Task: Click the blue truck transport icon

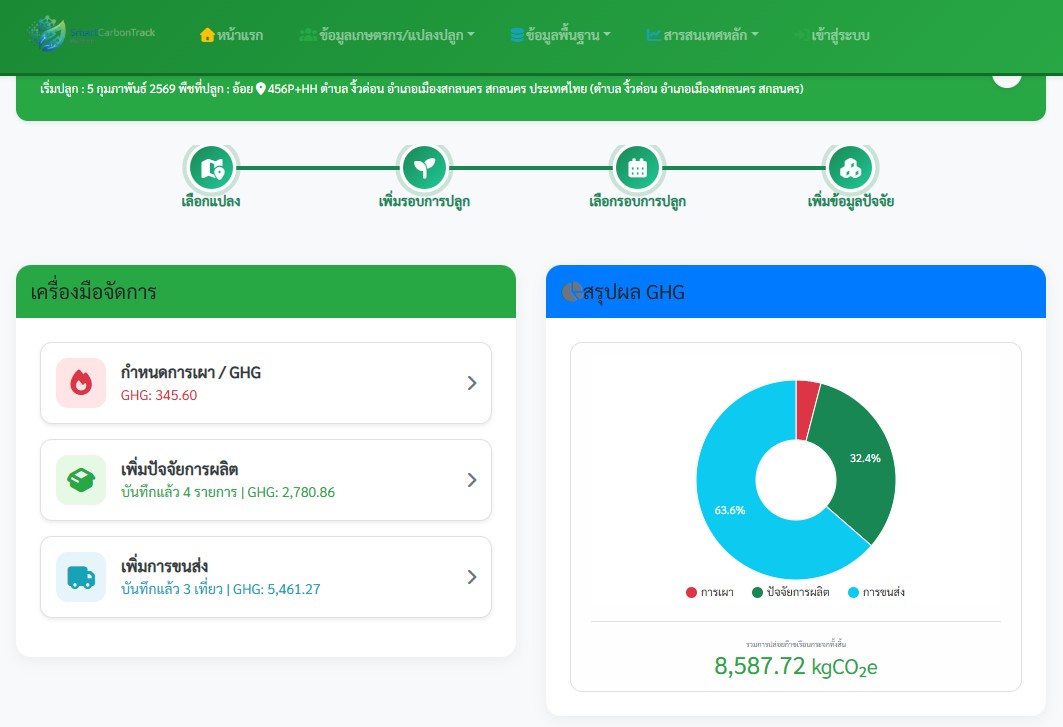Action: [81, 577]
